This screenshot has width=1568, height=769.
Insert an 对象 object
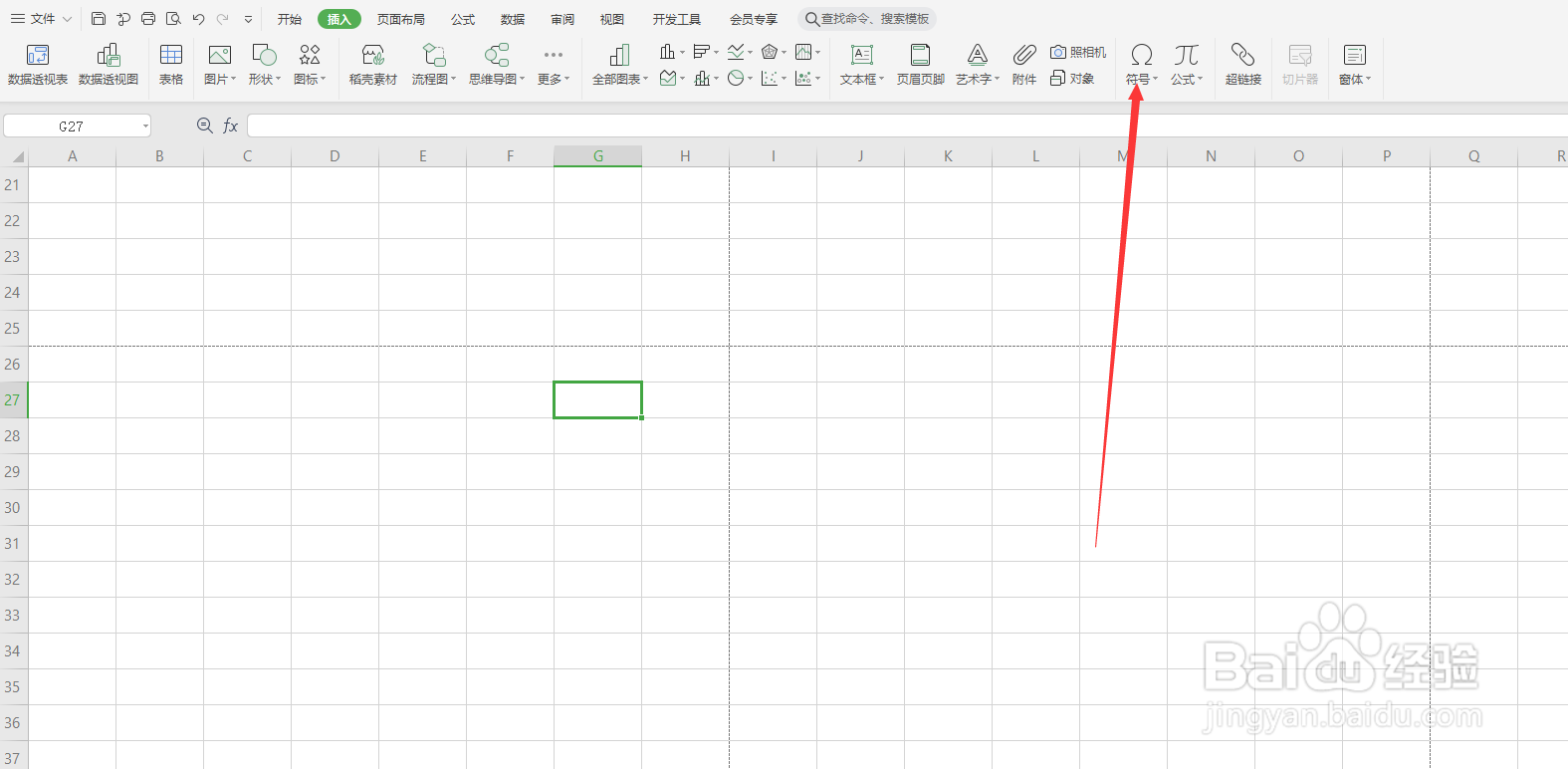point(1072,78)
